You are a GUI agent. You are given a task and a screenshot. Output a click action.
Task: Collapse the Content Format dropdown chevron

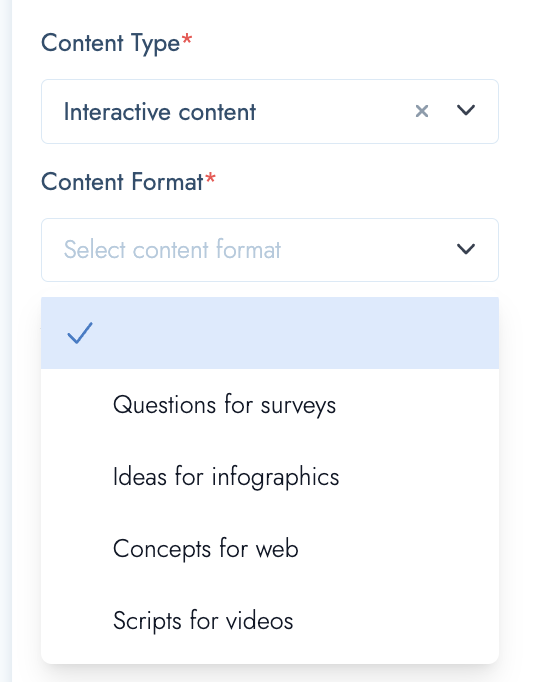[466, 249]
